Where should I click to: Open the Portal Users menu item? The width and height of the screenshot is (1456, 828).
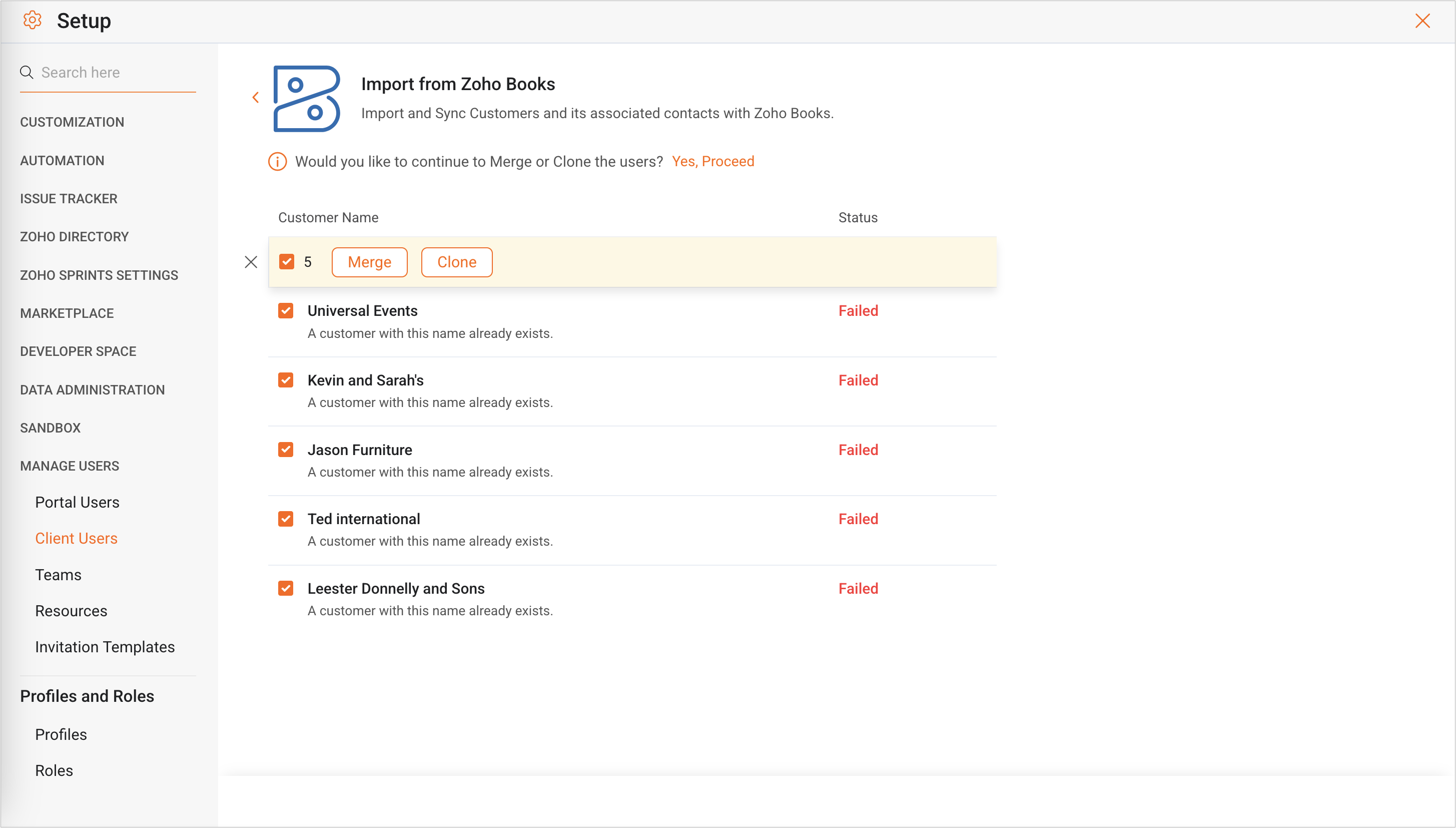tap(77, 502)
